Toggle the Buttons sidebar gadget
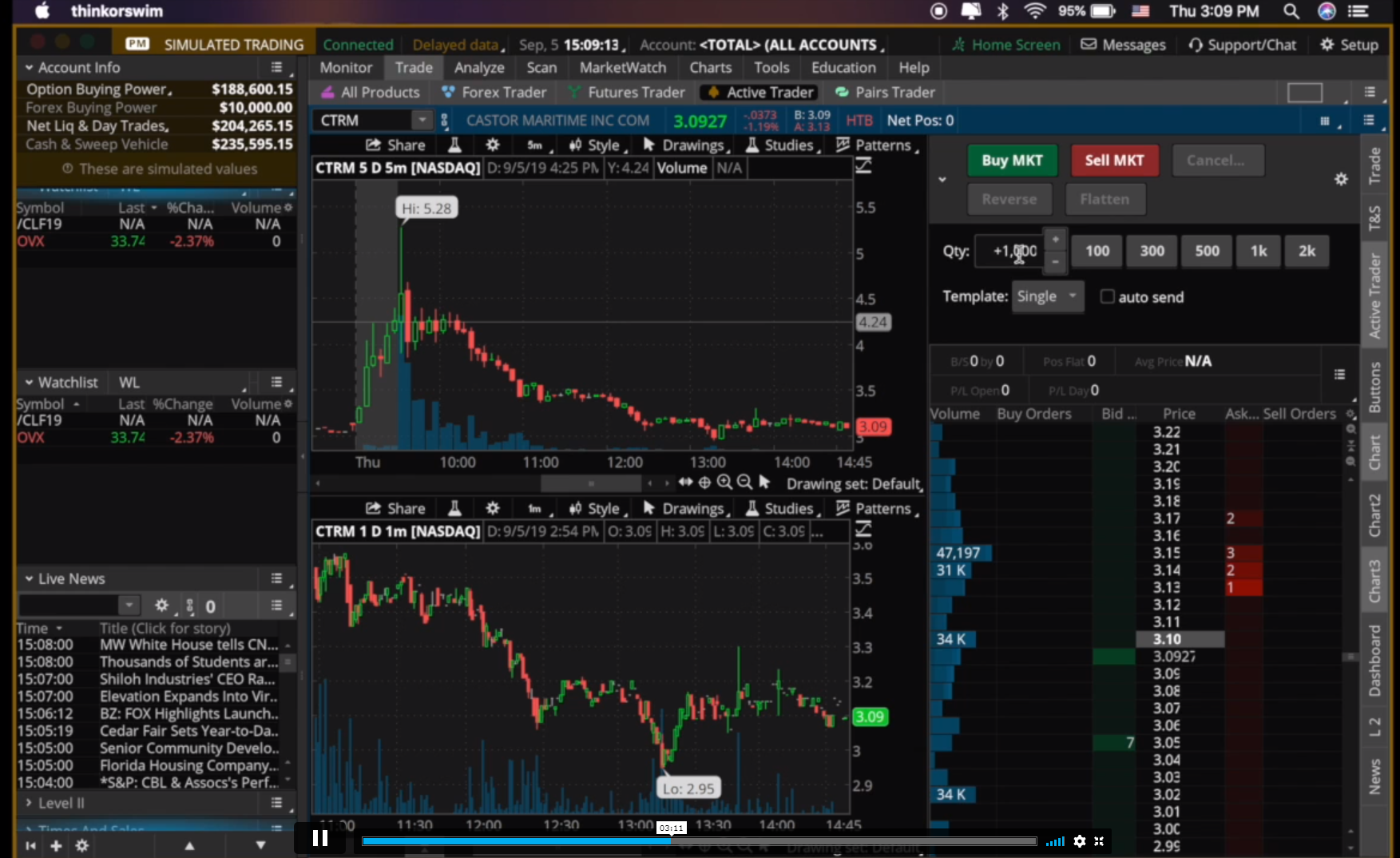Viewport: 1400px width, 858px height. click(1374, 388)
